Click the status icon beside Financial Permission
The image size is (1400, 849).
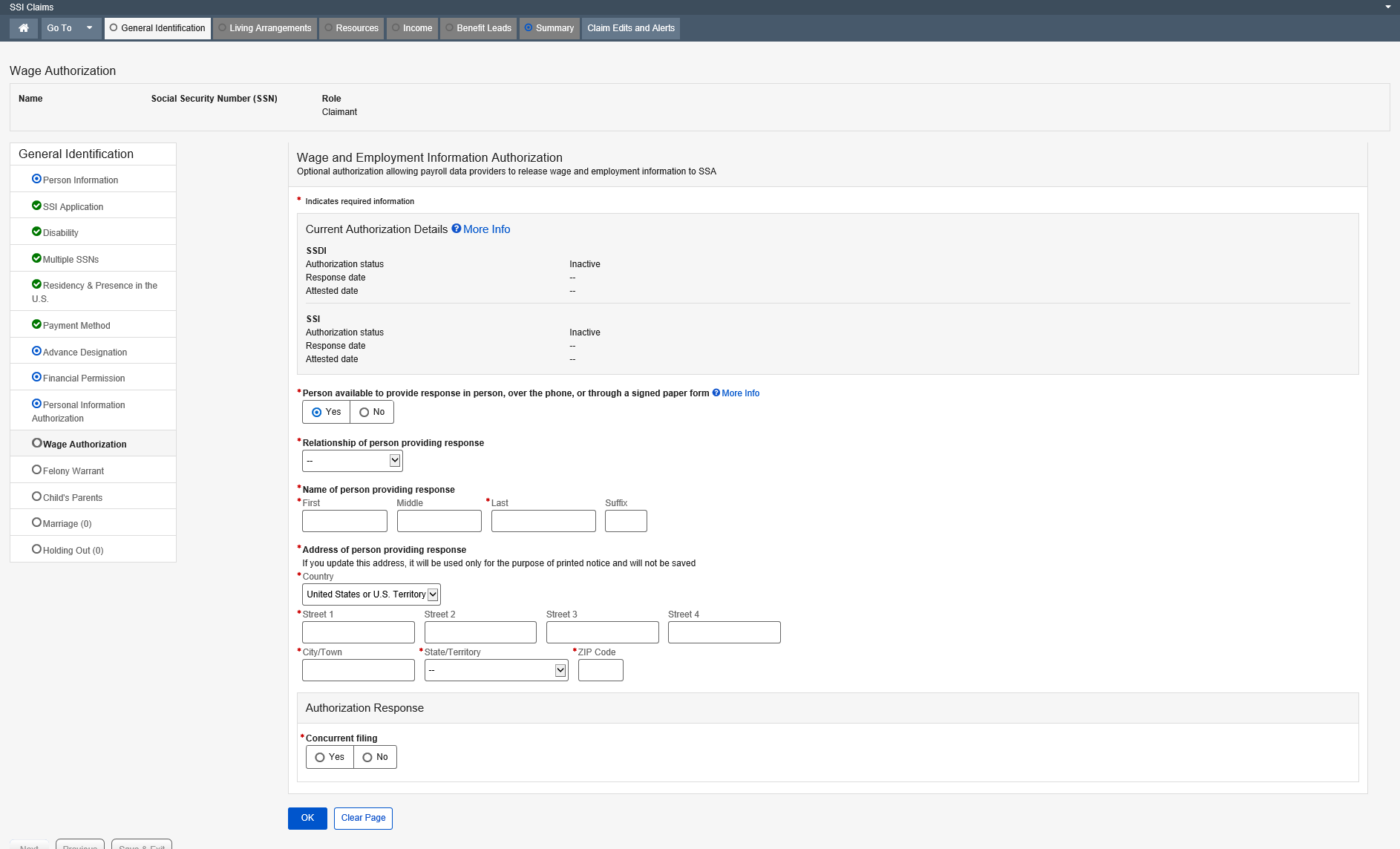[x=36, y=377]
